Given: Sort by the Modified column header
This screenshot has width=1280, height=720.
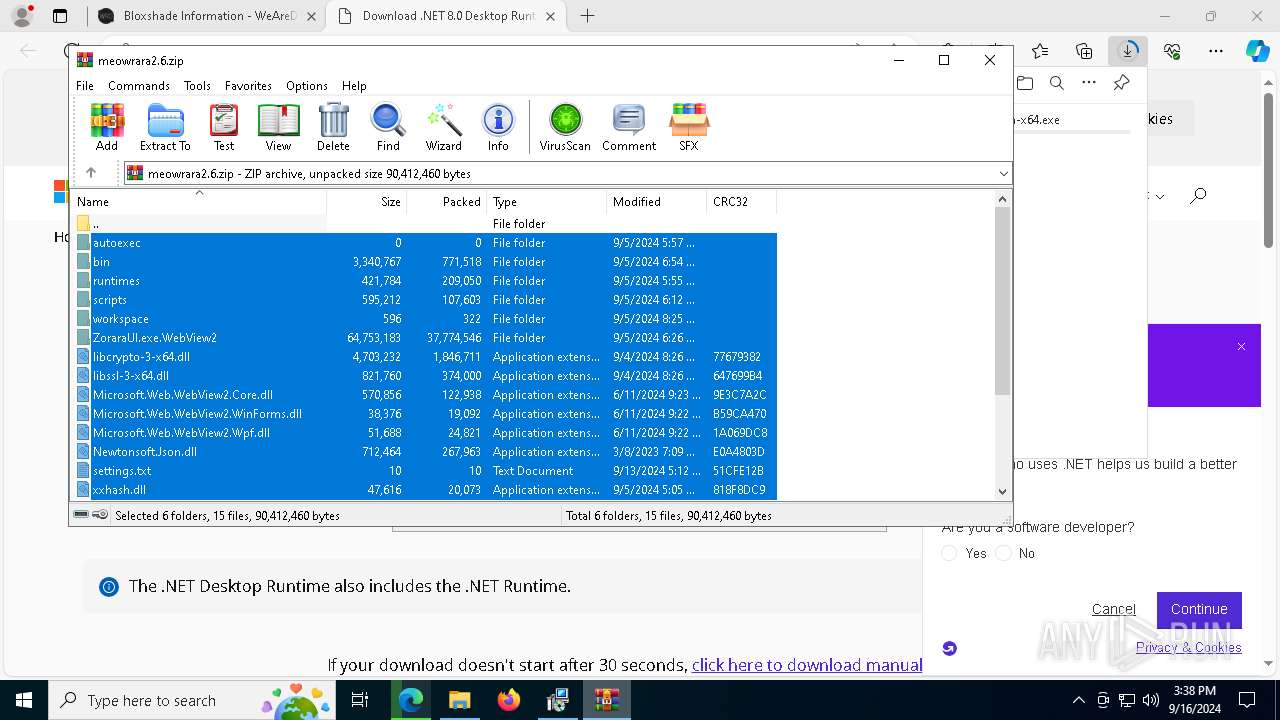Looking at the screenshot, I should pos(656,201).
